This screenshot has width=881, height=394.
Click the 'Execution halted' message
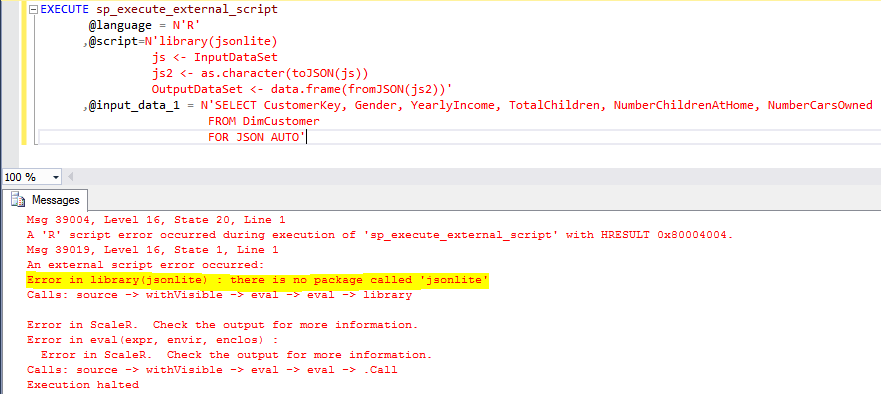[83, 385]
